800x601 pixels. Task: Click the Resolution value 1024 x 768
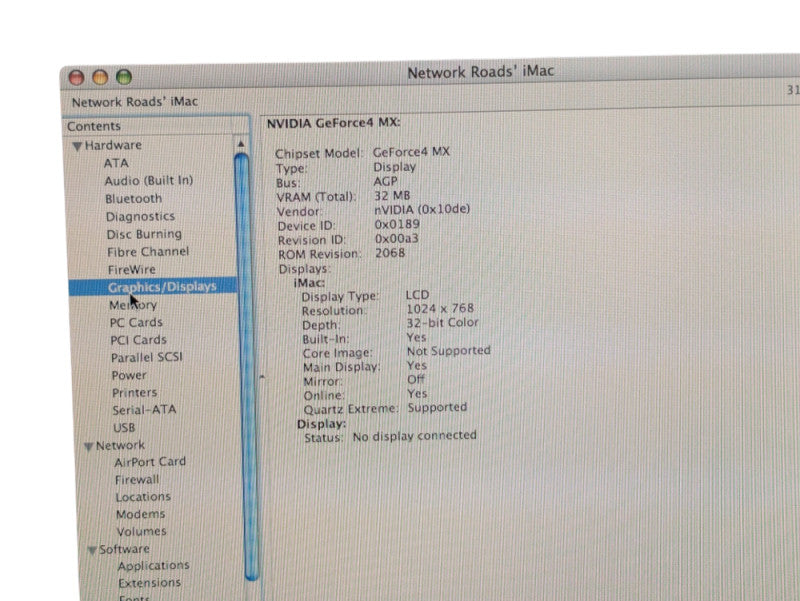click(440, 309)
